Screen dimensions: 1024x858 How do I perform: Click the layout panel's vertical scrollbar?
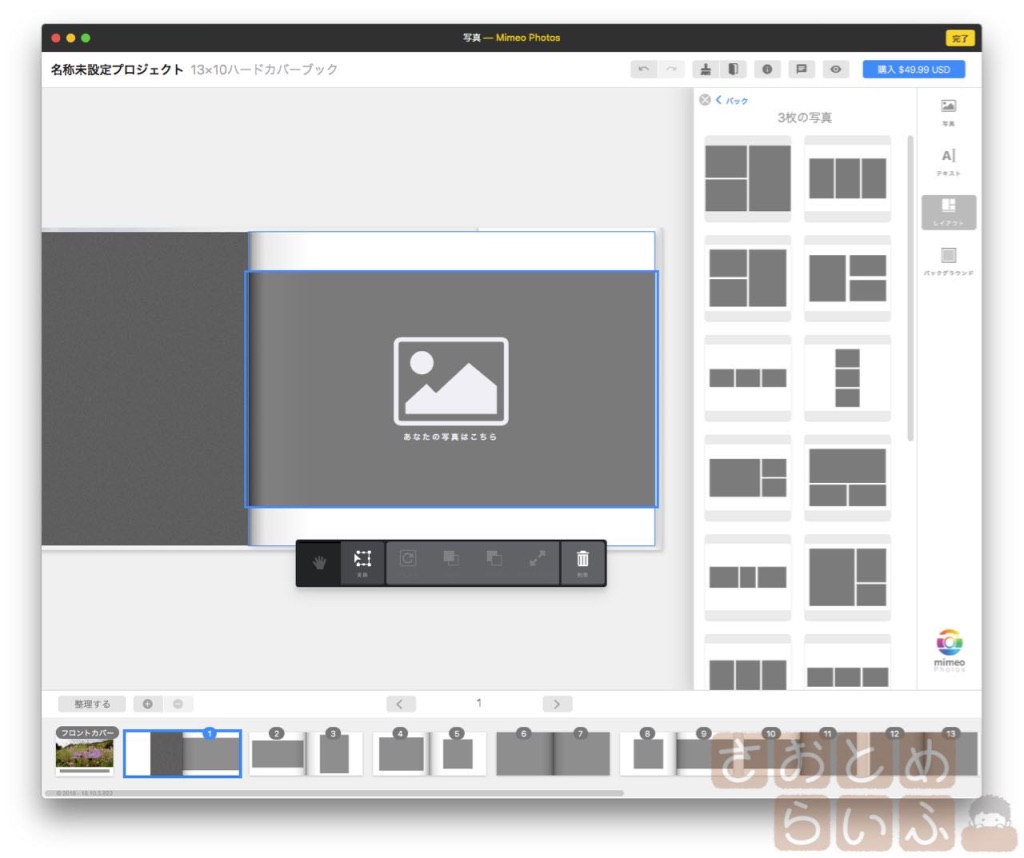click(x=910, y=288)
